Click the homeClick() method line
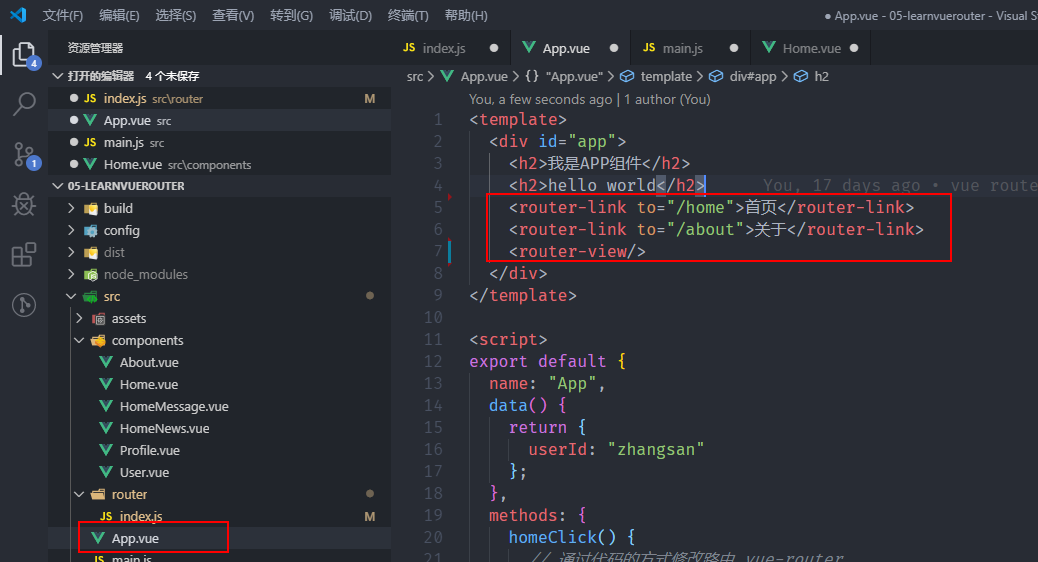This screenshot has height=562, width=1038. coord(571,537)
